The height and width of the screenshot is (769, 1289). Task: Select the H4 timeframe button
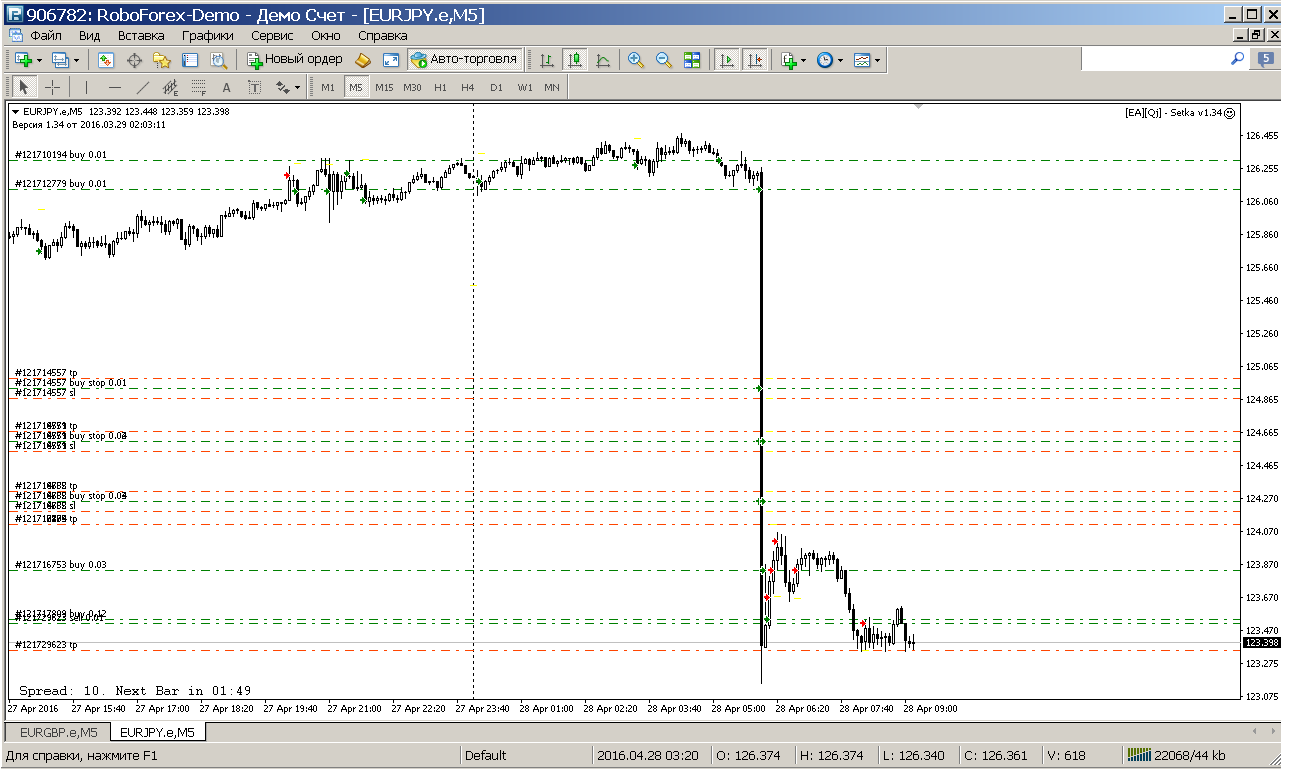(x=468, y=88)
